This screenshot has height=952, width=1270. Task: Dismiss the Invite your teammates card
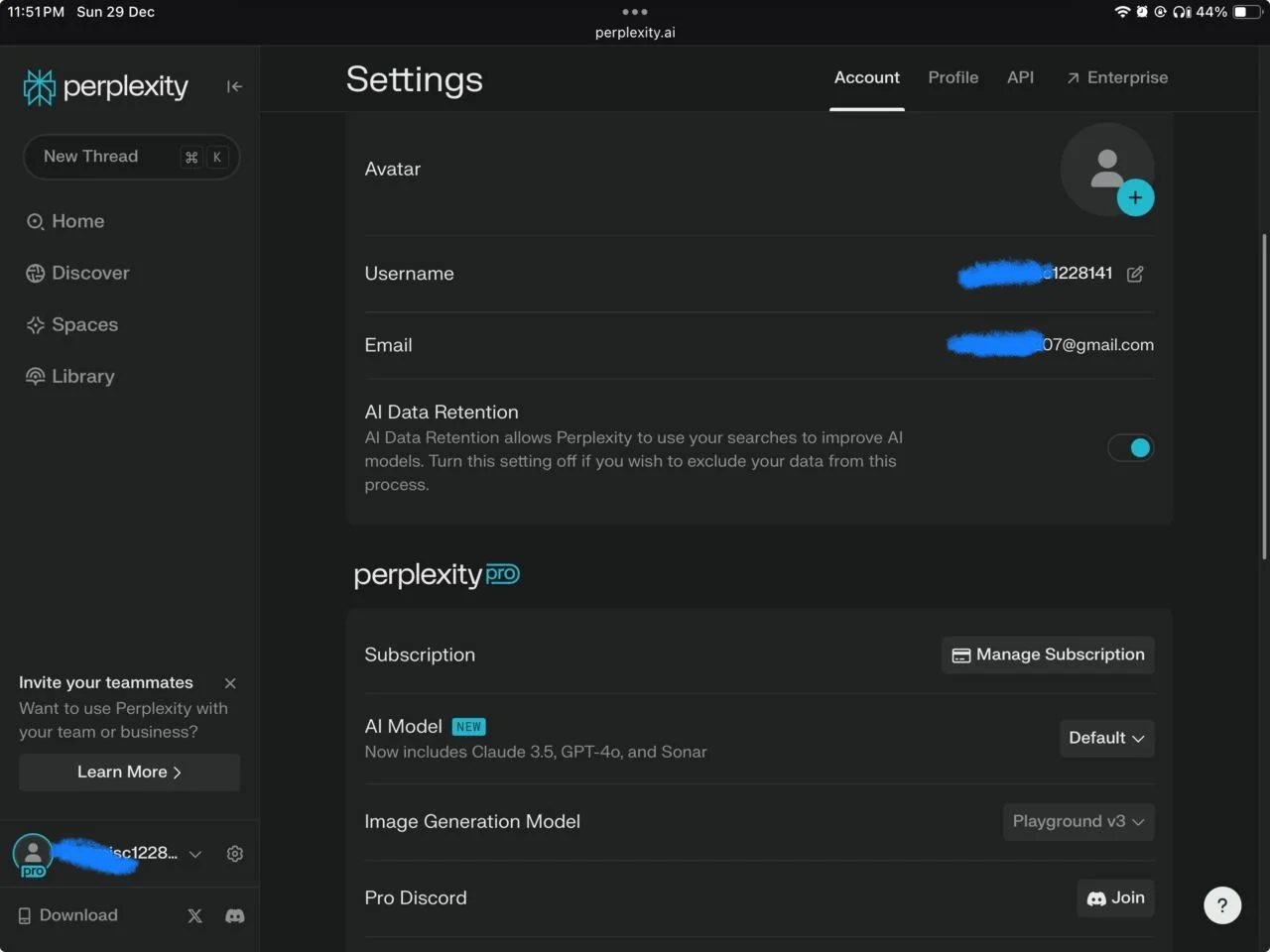(x=230, y=683)
